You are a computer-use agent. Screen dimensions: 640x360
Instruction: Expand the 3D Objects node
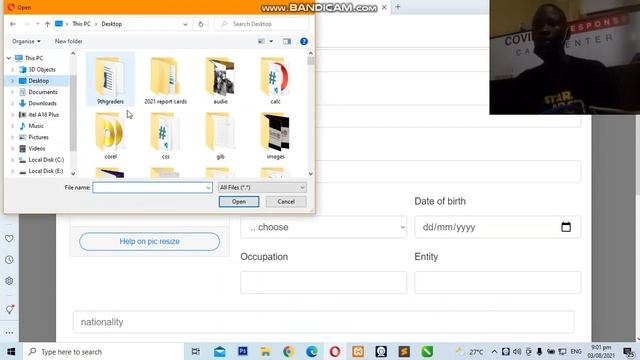(13, 69)
